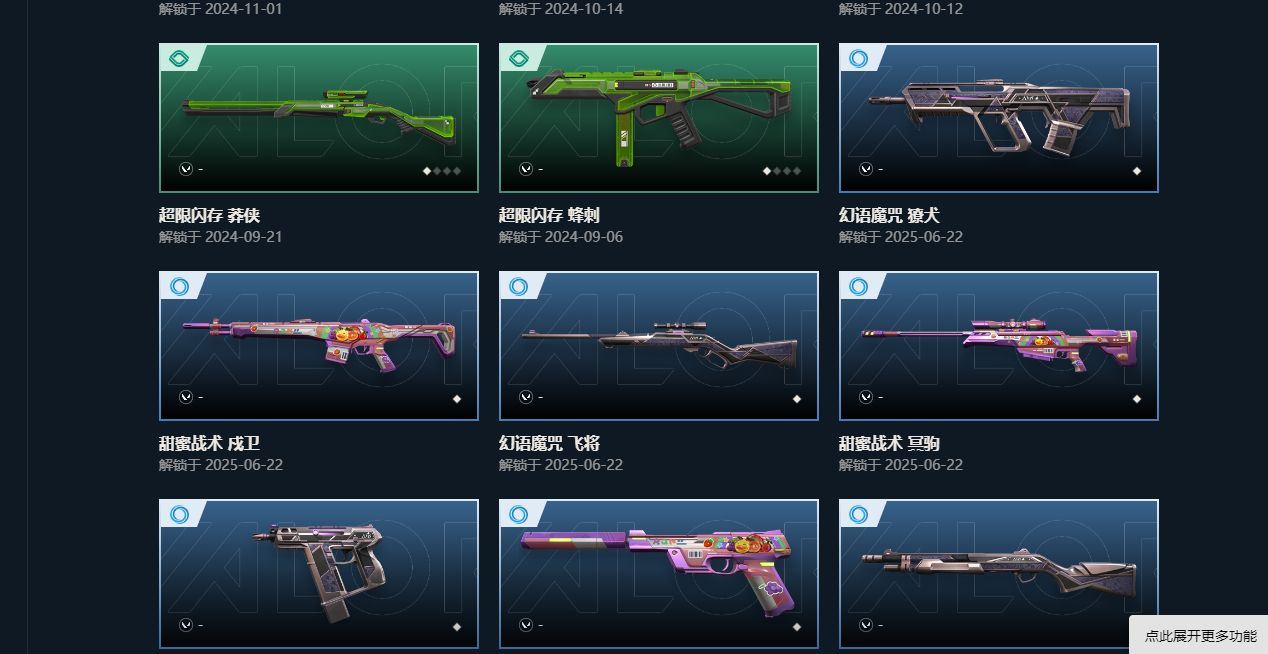Click the VP currency icon on 甜蜜战术 戍卫 card

(x=186, y=397)
